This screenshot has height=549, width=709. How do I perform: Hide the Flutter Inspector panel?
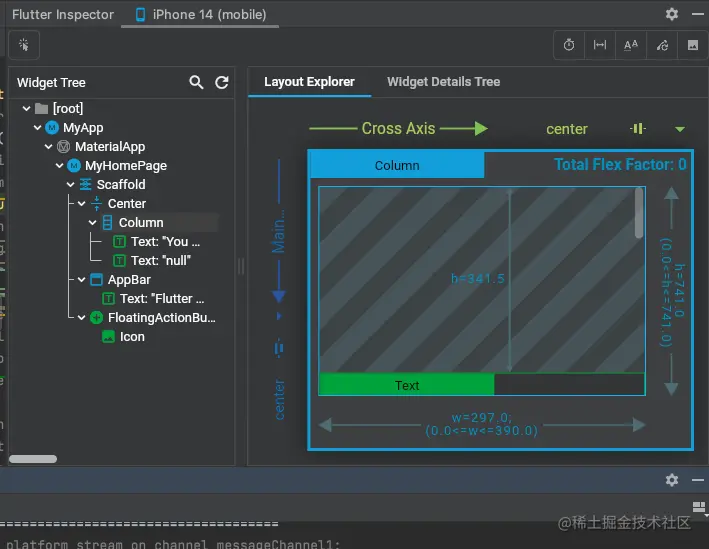point(698,14)
